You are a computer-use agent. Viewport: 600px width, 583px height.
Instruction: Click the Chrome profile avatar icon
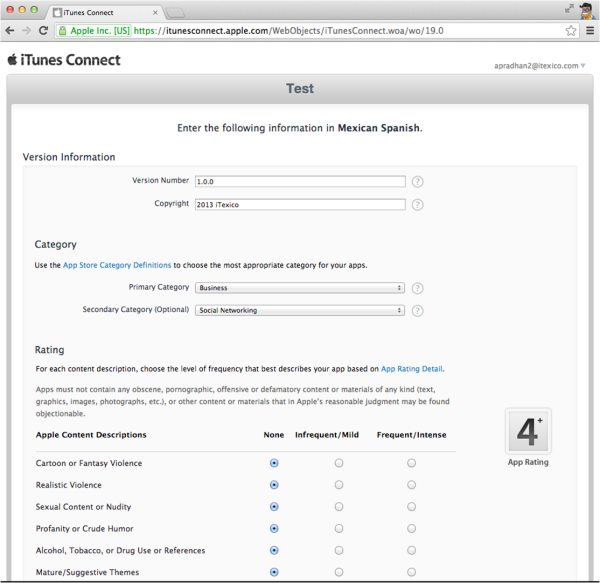pos(586,10)
